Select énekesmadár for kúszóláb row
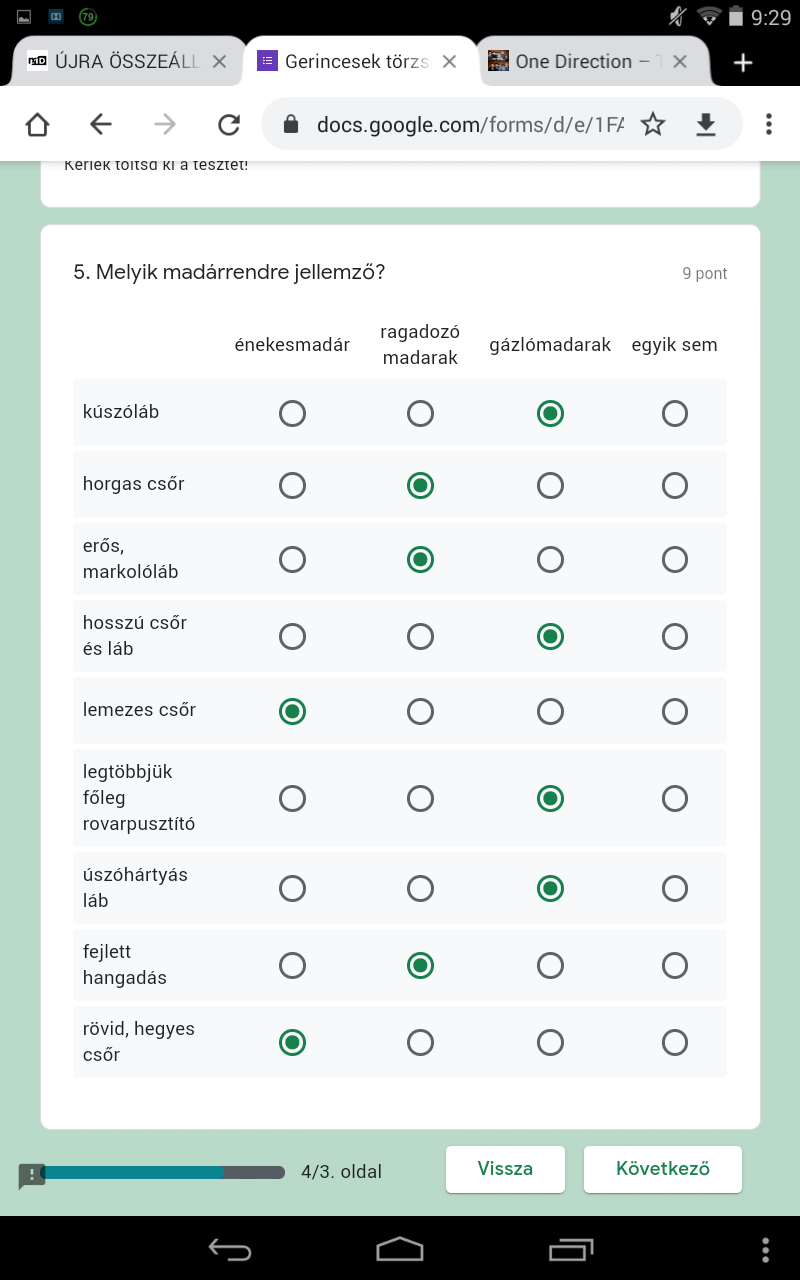 pos(292,413)
